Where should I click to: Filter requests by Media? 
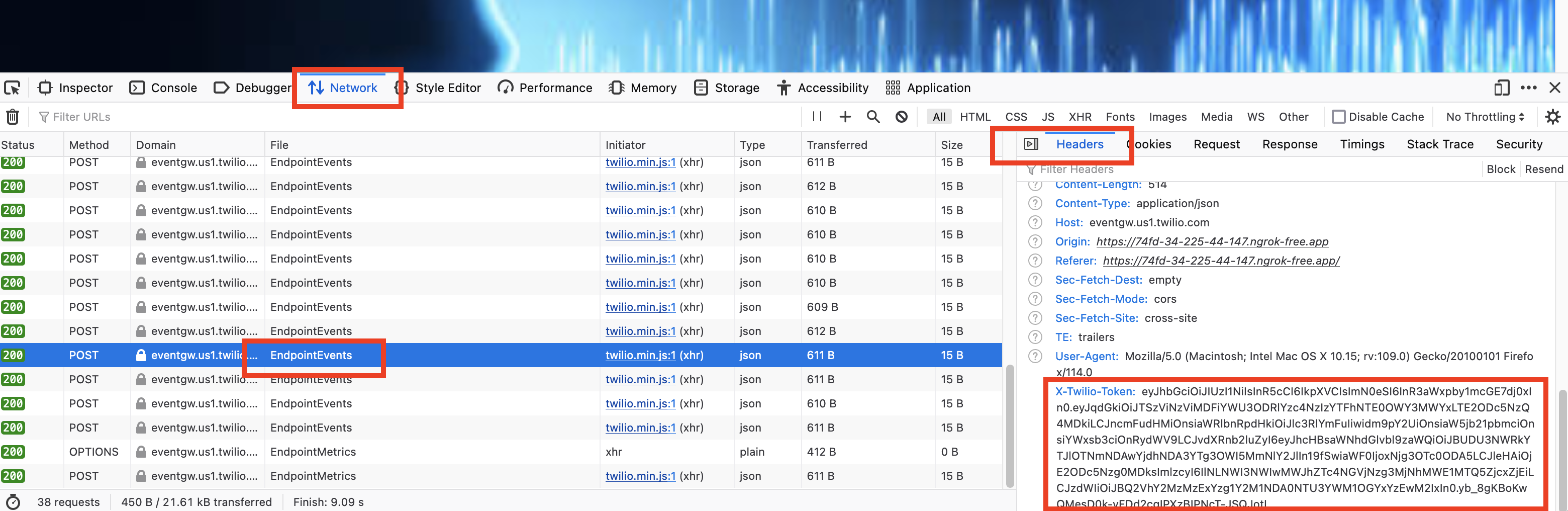[x=1216, y=117]
